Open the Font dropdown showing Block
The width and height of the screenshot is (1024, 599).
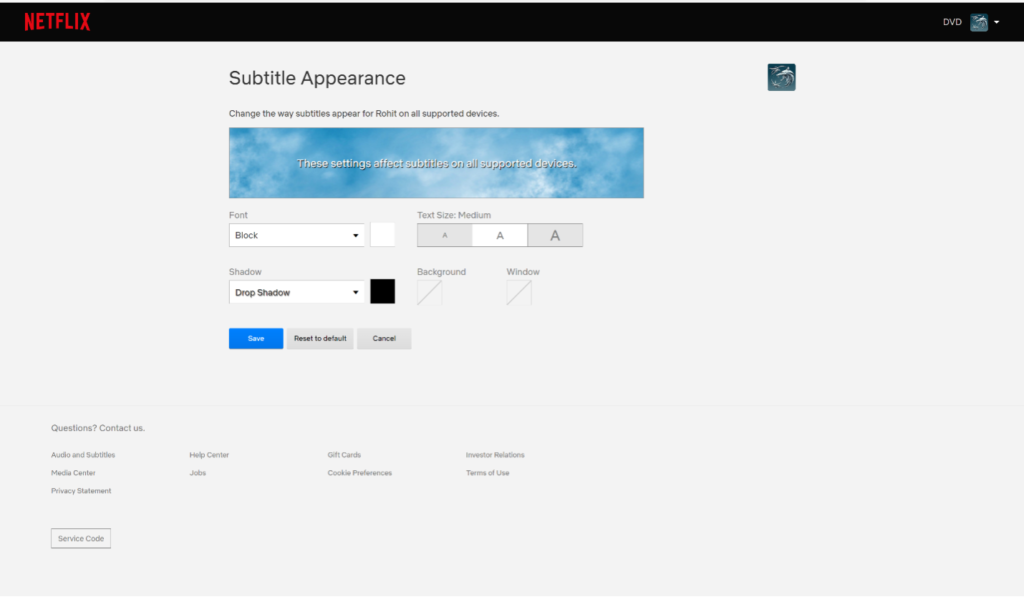(x=296, y=235)
